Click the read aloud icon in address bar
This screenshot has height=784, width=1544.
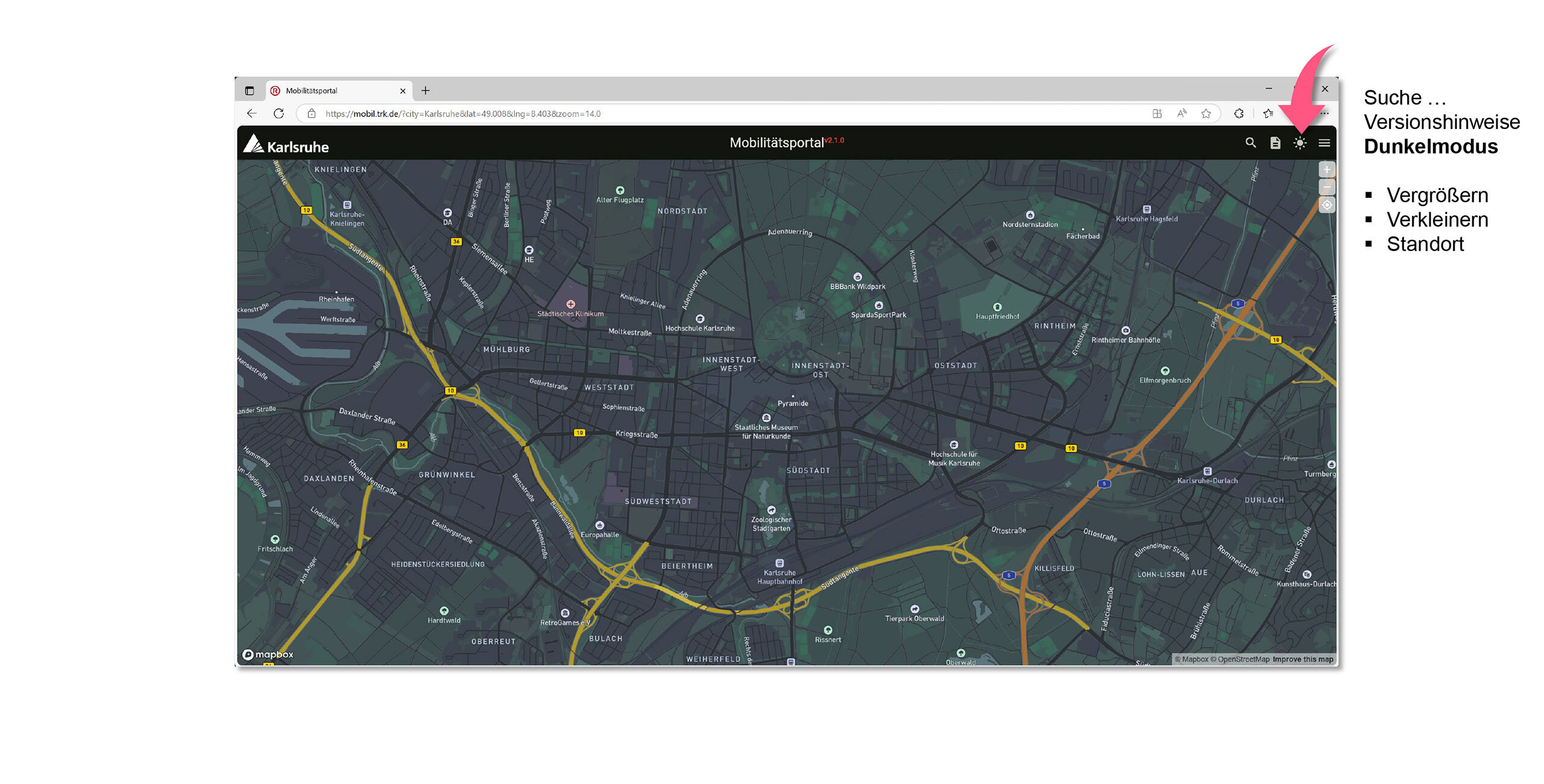pyautogui.click(x=1182, y=113)
